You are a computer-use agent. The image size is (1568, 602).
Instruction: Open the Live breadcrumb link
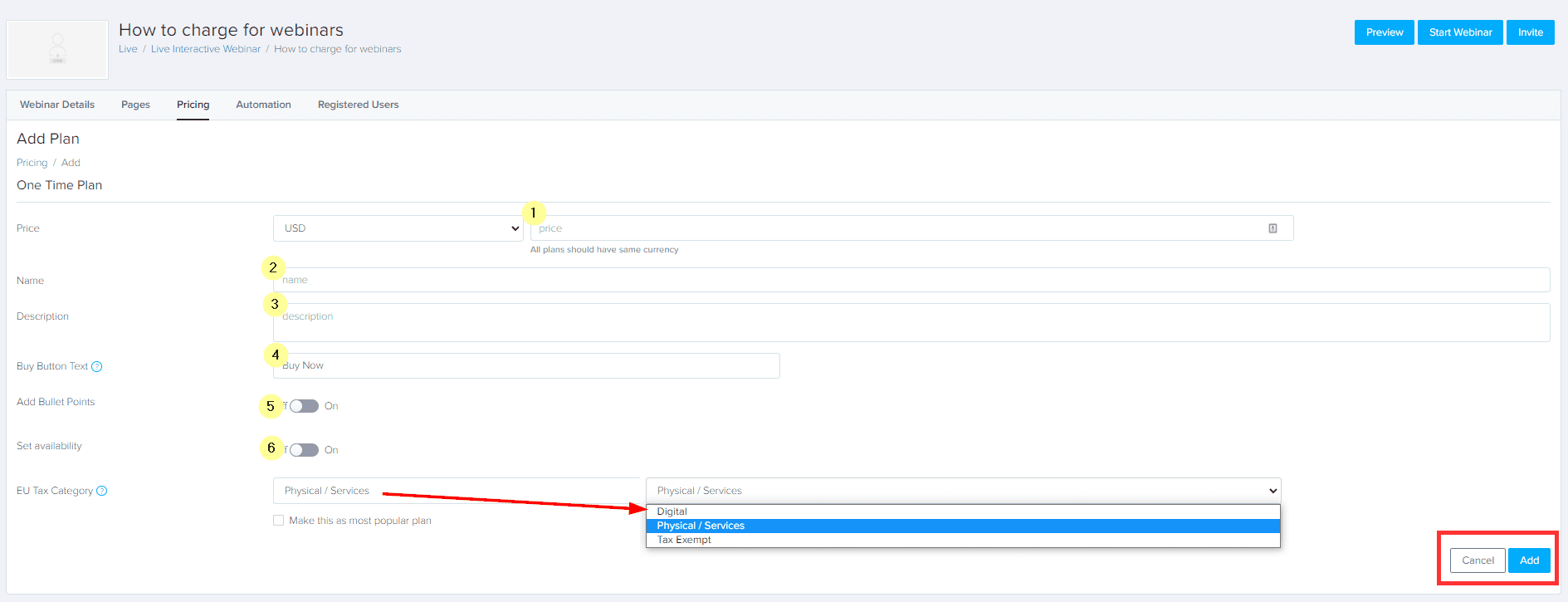click(x=128, y=49)
